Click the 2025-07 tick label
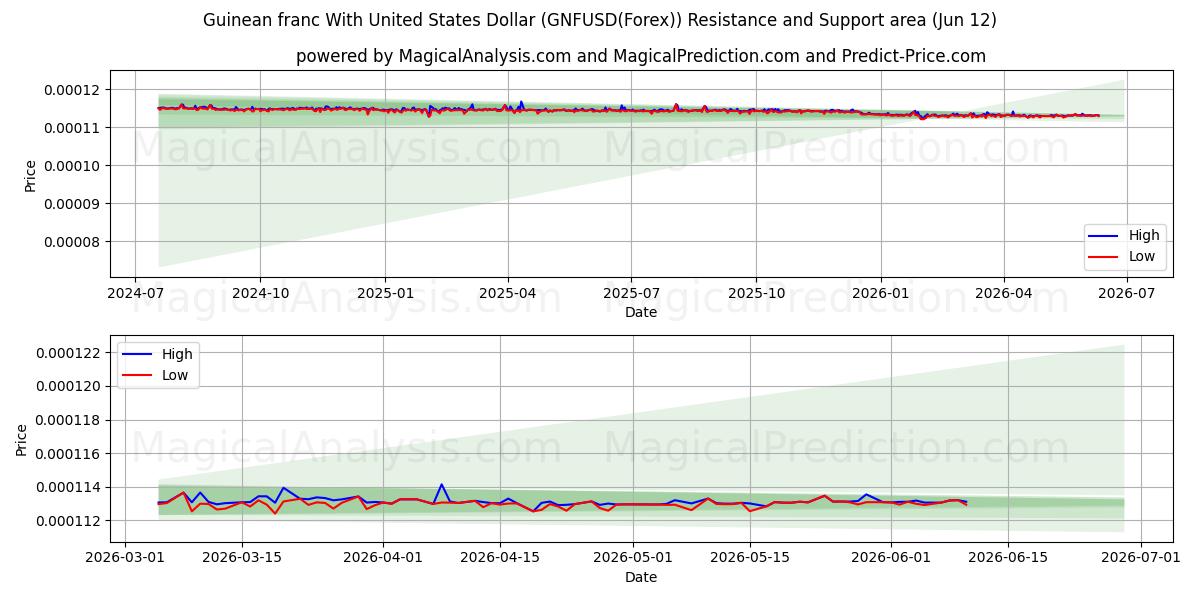 point(631,293)
